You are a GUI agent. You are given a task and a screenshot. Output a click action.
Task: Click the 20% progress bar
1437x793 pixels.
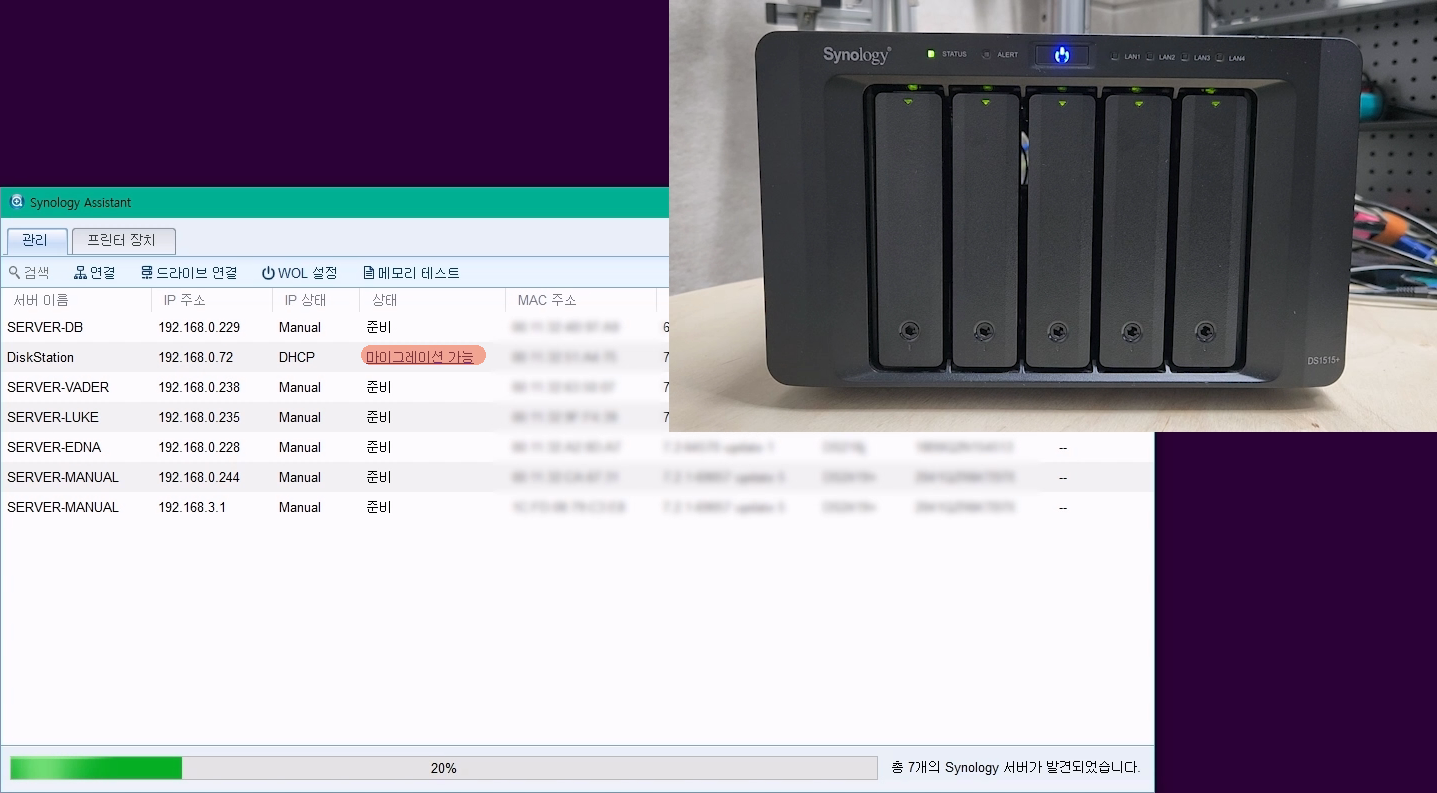[x=443, y=768]
